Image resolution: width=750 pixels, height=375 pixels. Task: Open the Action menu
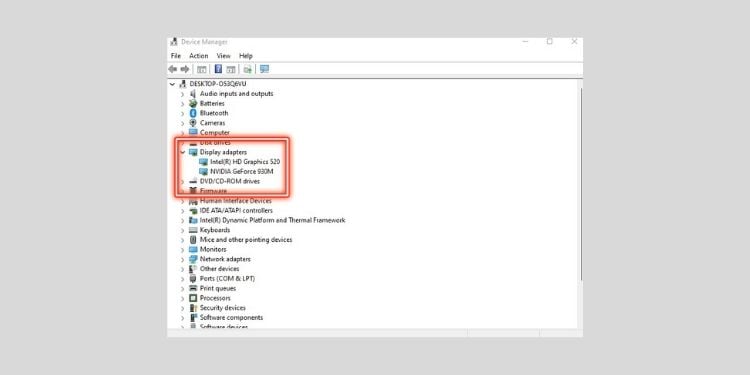pyautogui.click(x=199, y=56)
